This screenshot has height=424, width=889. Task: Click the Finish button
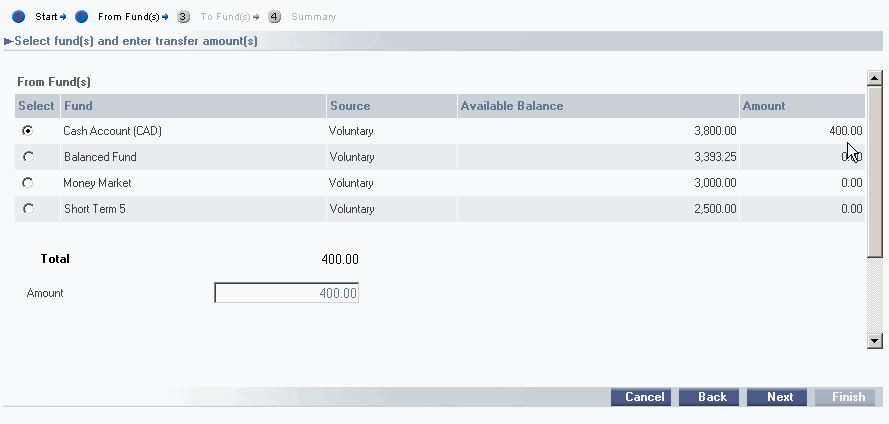coord(848,397)
